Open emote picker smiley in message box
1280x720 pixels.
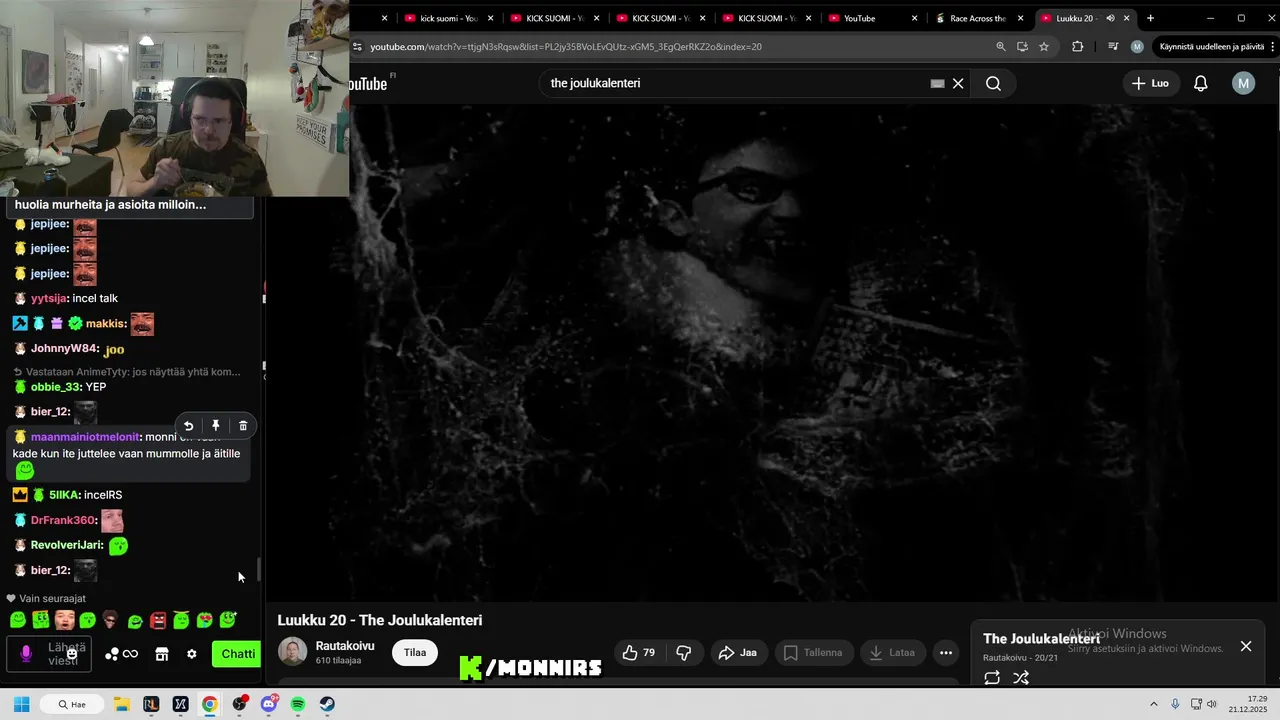click(x=71, y=654)
